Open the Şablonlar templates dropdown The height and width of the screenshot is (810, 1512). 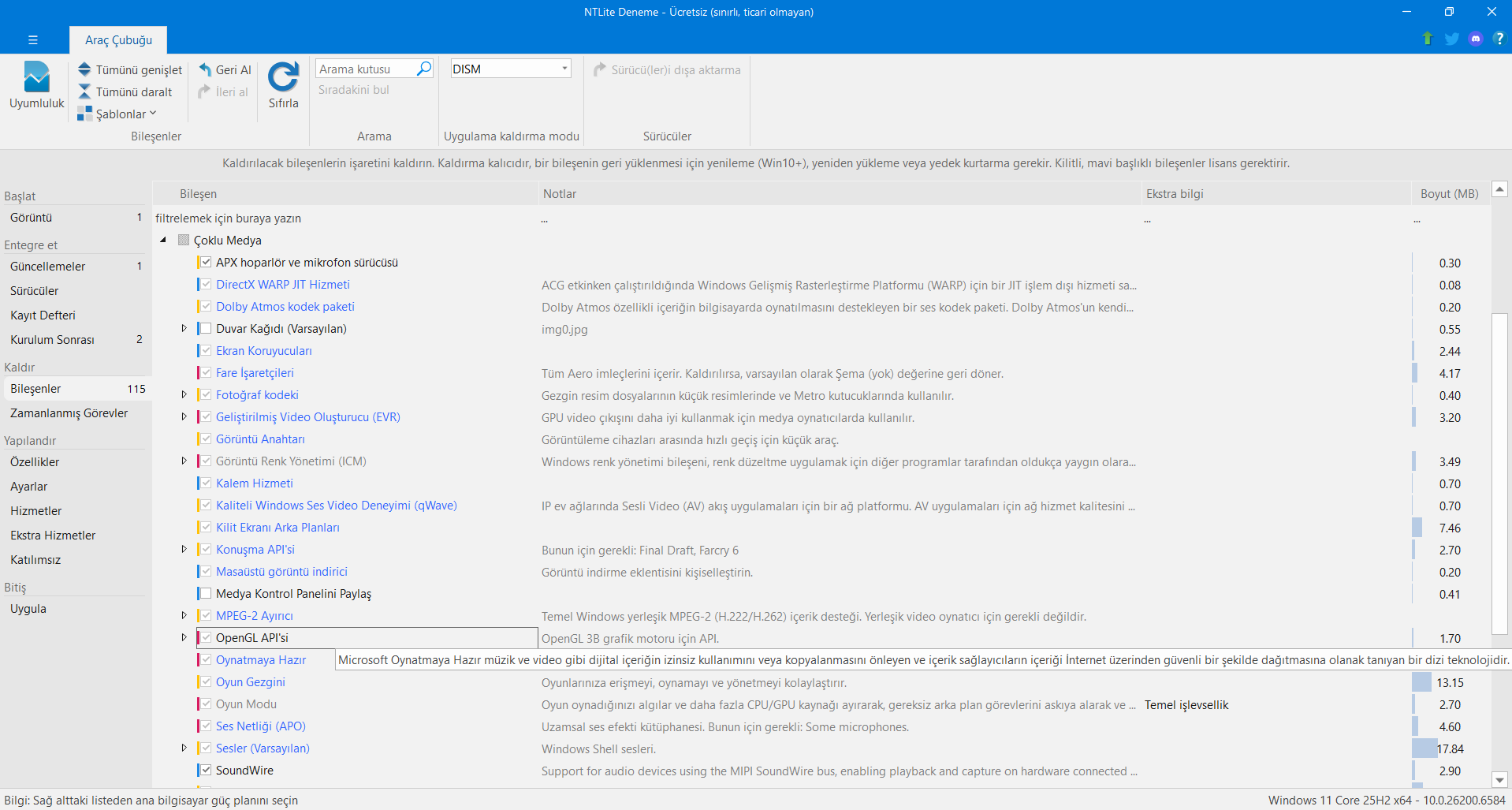[117, 114]
